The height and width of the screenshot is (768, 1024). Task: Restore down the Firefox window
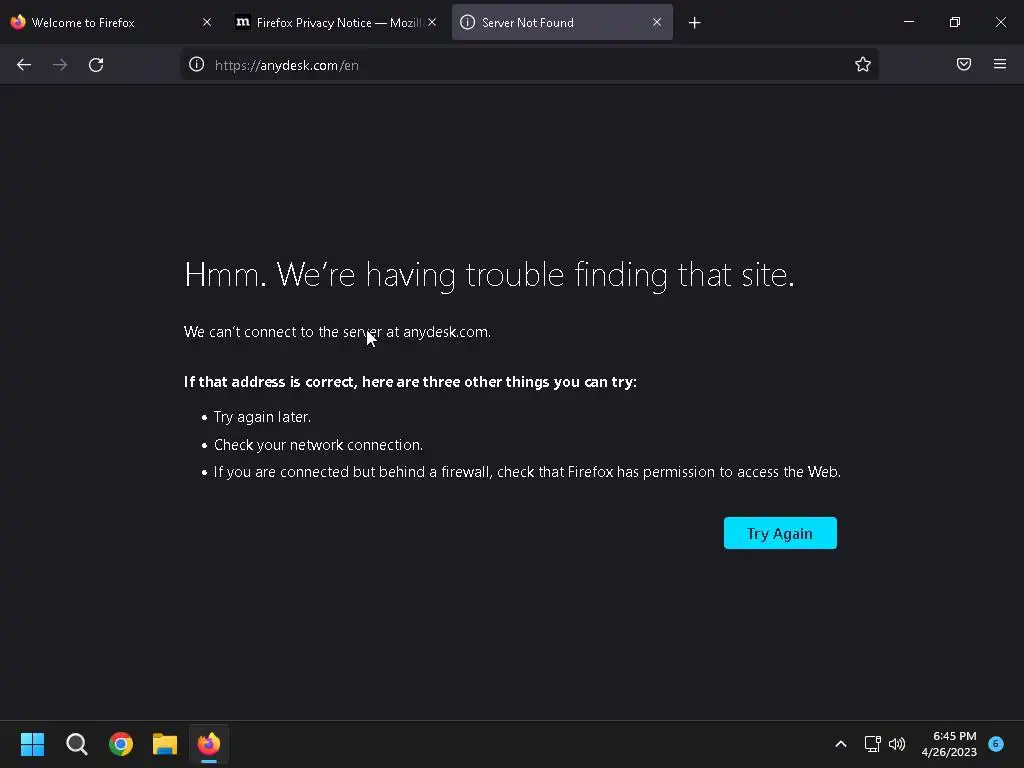(x=955, y=22)
